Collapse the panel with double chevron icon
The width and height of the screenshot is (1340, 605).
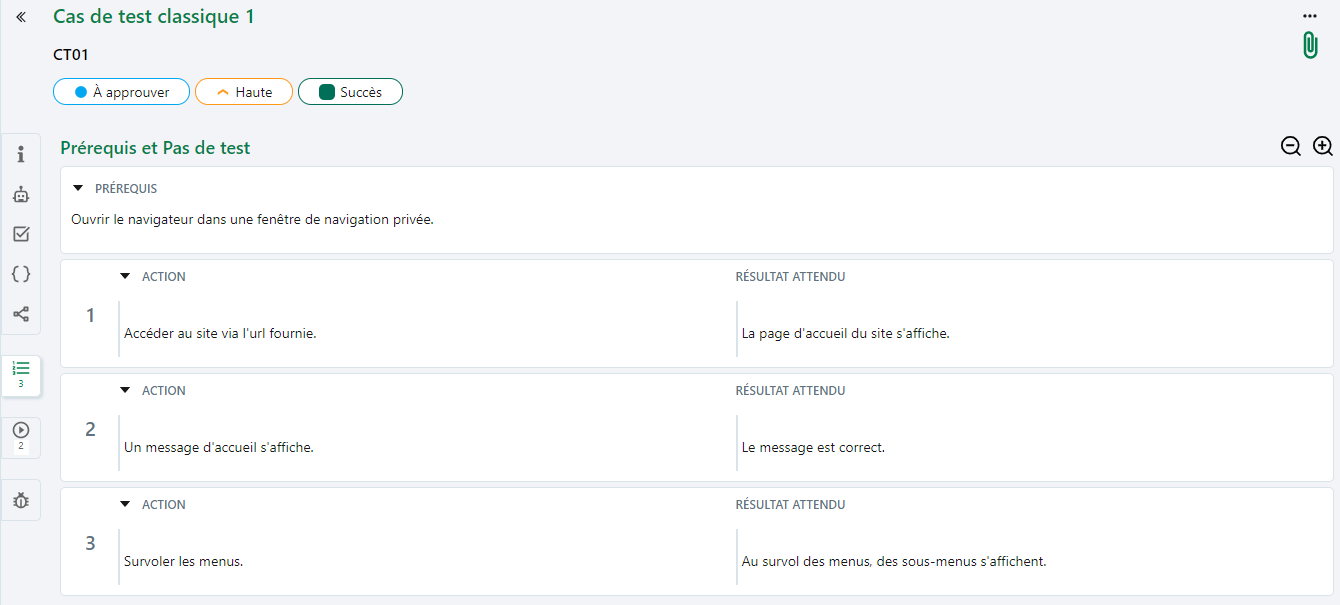click(x=21, y=17)
